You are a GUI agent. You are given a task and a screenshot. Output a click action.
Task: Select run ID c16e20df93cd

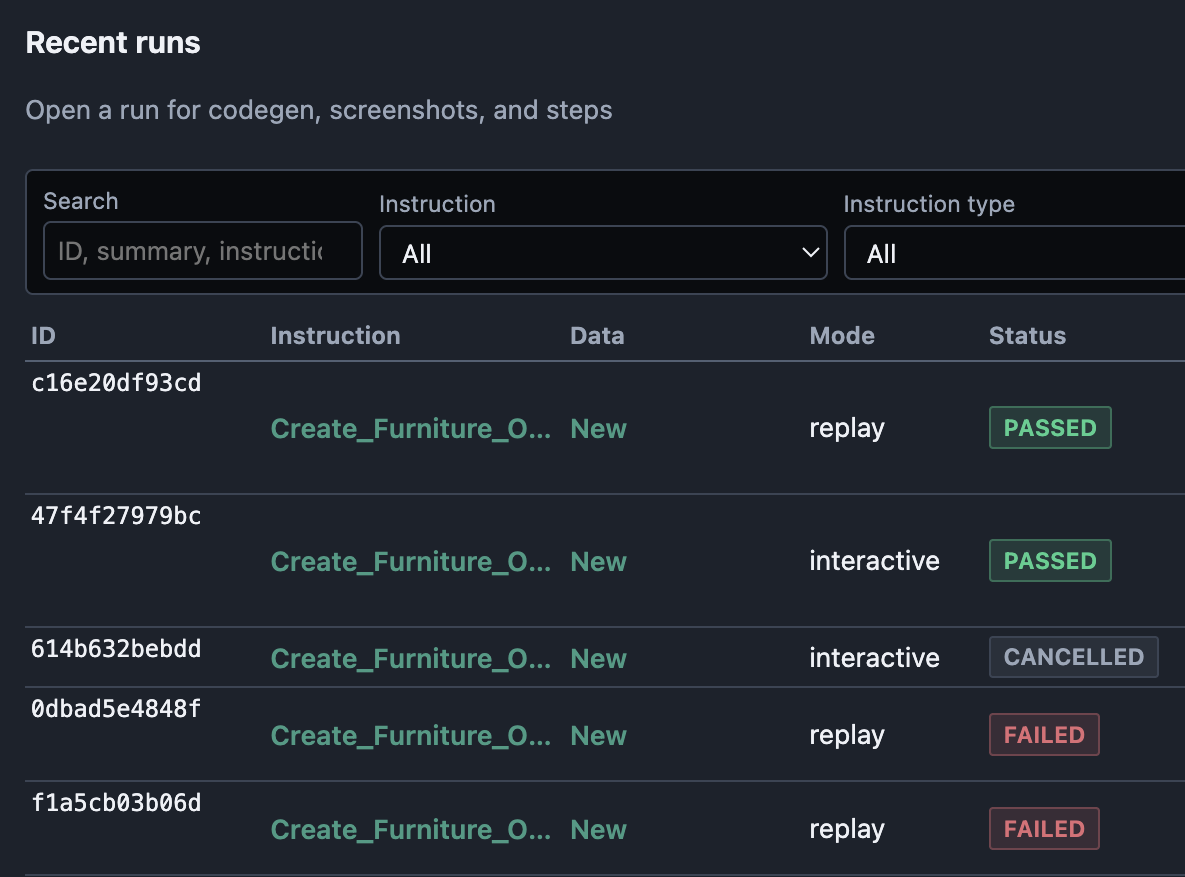pyautogui.click(x=116, y=383)
